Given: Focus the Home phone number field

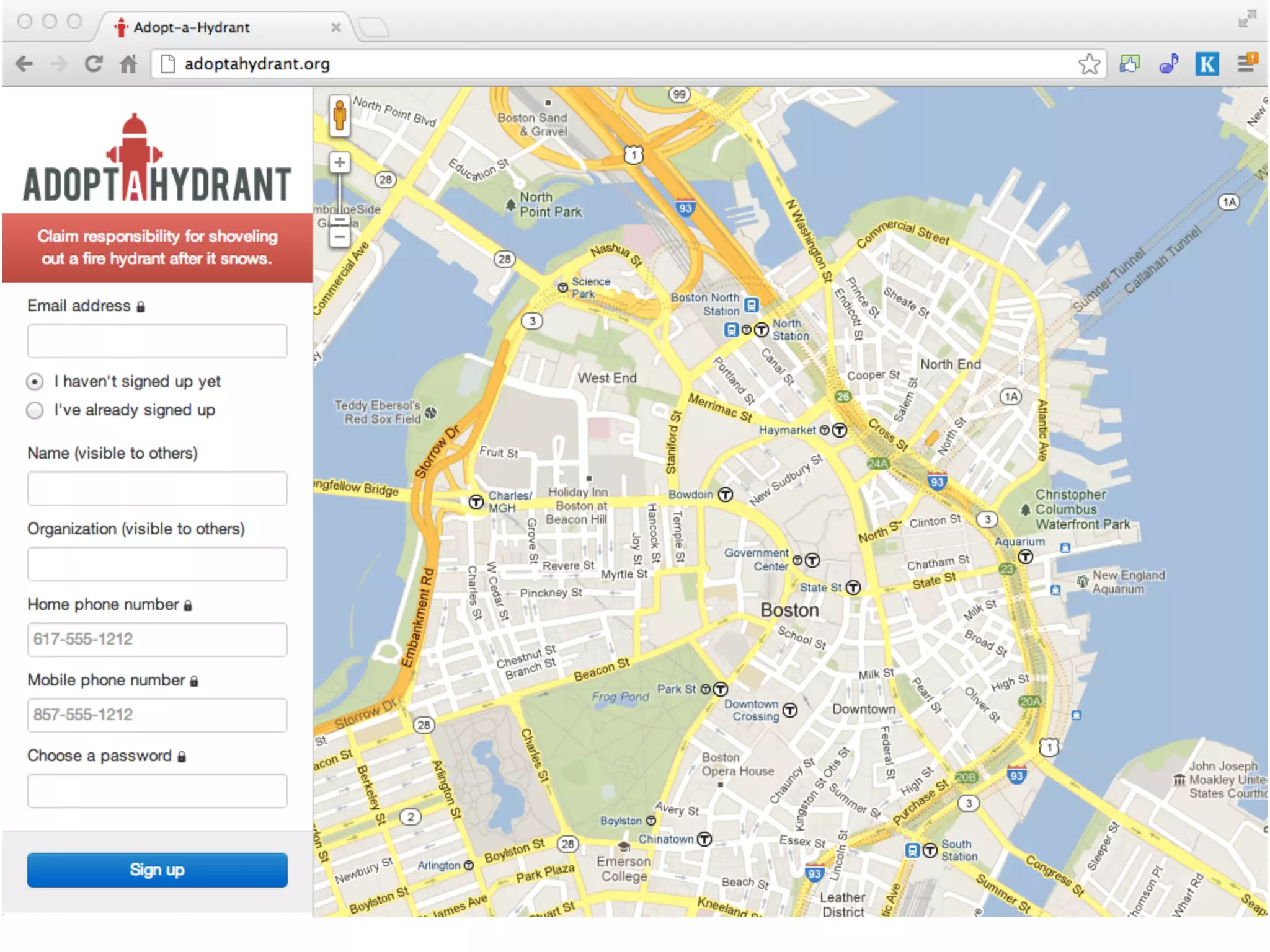Looking at the screenshot, I should [x=157, y=639].
